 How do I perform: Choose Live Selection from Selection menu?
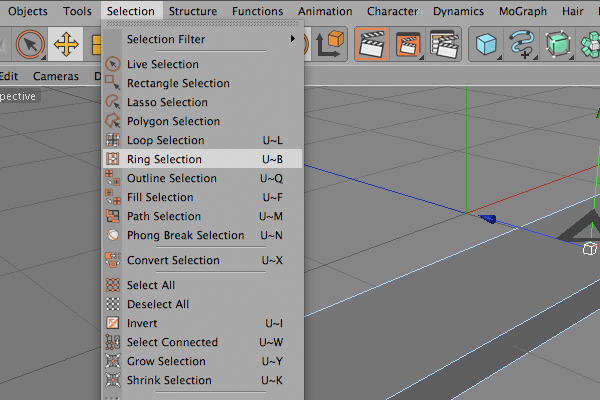(x=203, y=64)
